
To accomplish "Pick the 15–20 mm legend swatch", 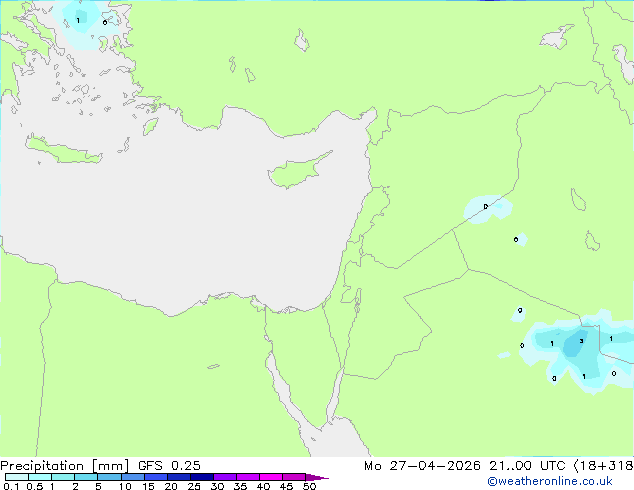I will [x=155, y=477].
